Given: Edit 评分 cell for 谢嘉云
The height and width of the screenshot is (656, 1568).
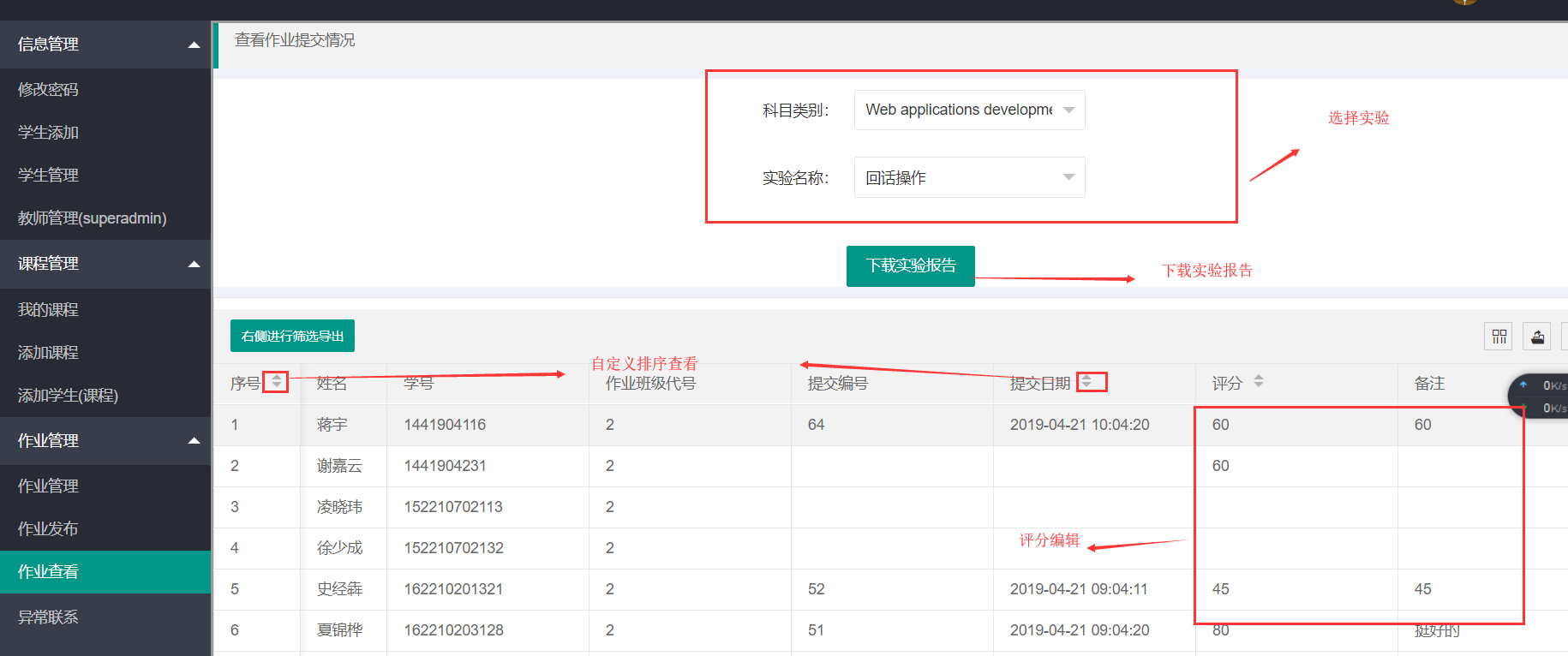Looking at the screenshot, I should 1296,466.
